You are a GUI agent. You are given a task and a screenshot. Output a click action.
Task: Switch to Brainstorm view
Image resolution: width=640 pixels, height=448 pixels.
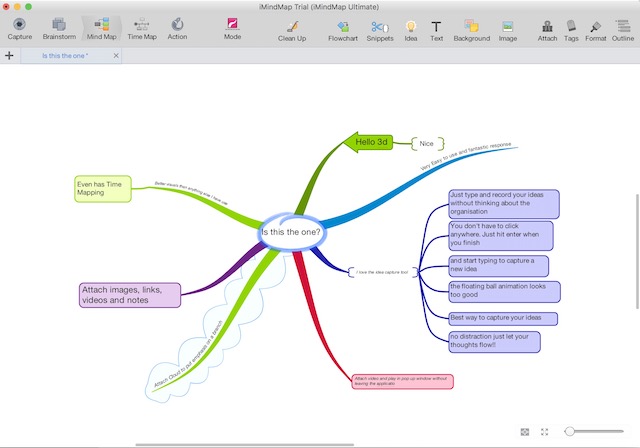click(59, 25)
